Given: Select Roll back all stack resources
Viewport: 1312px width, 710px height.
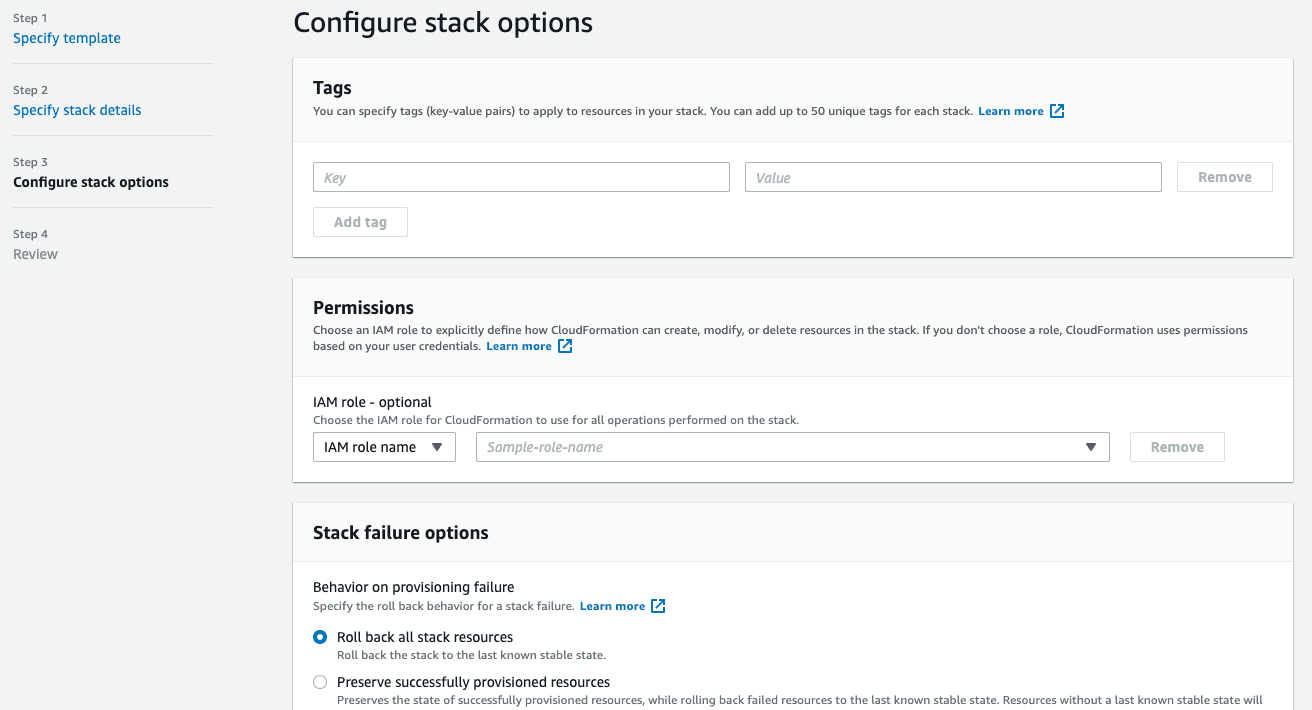Looking at the screenshot, I should [x=320, y=637].
